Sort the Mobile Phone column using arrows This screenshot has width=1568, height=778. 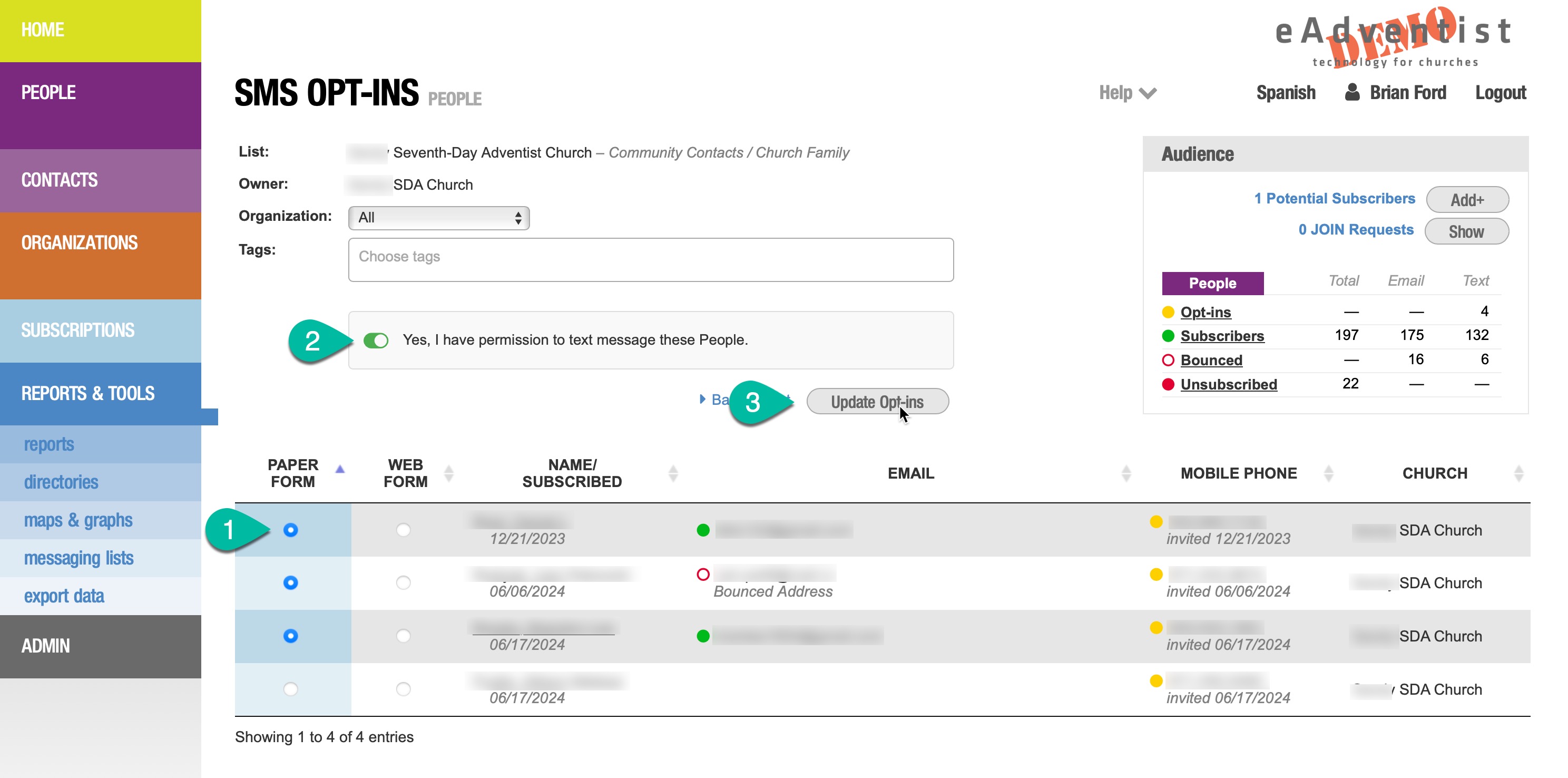pos(1328,473)
